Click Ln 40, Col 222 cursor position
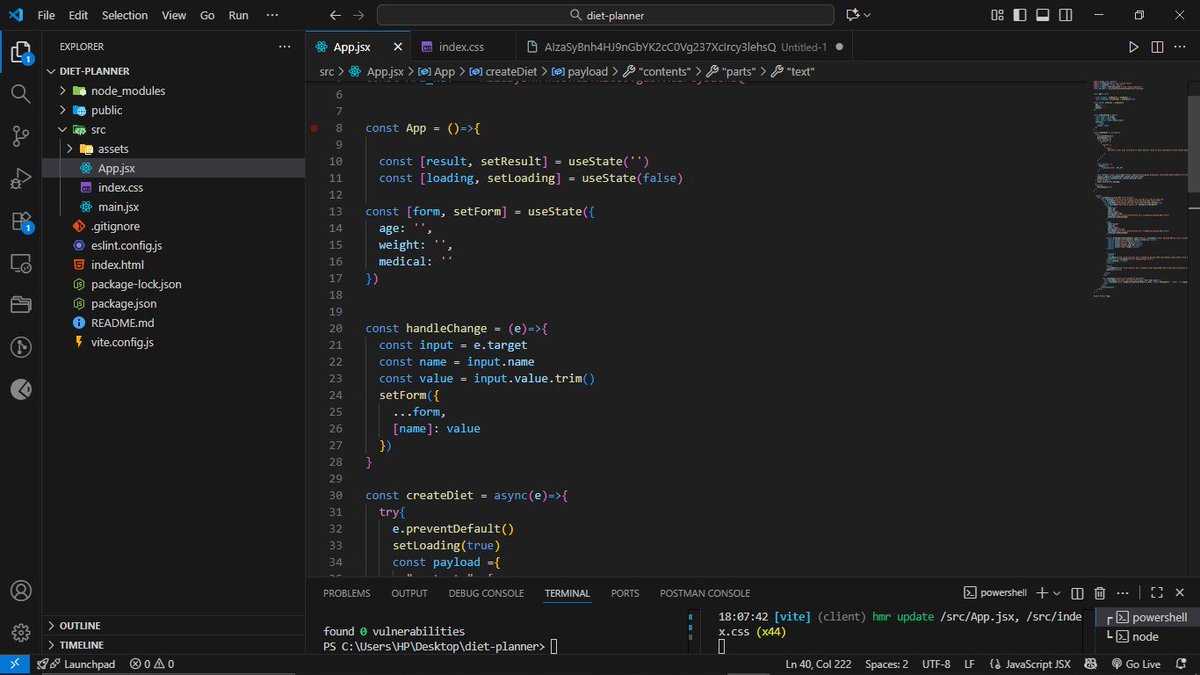 pyautogui.click(x=819, y=664)
